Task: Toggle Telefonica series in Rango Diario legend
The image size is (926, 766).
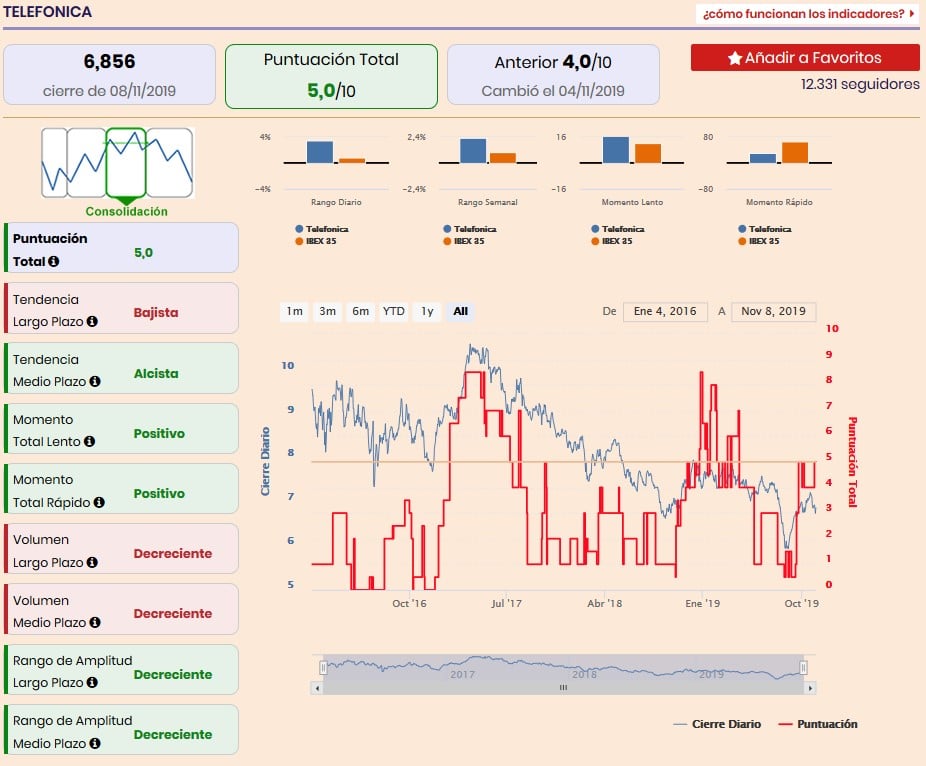Action: coord(322,229)
